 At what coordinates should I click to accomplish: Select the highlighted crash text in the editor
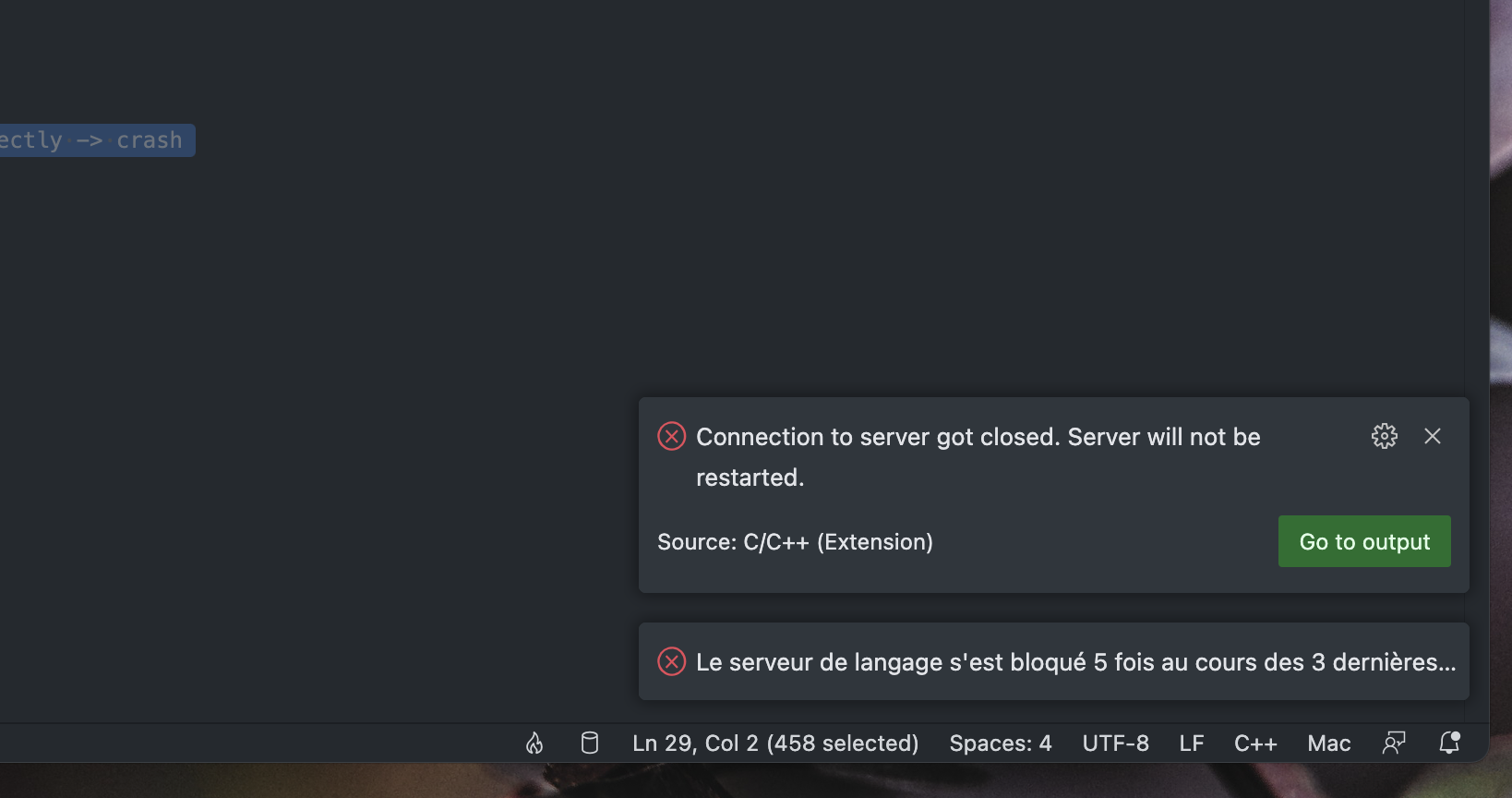coord(150,139)
